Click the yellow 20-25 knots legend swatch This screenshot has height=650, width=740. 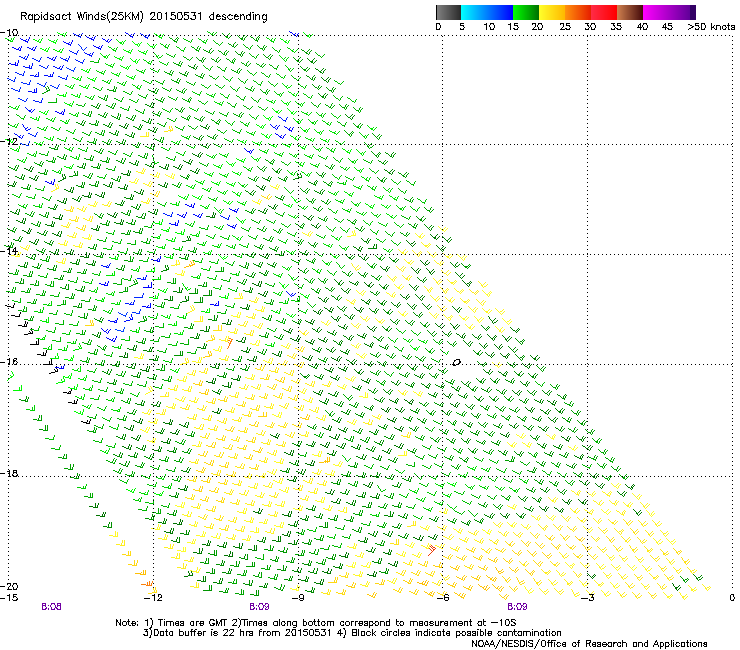click(x=552, y=12)
